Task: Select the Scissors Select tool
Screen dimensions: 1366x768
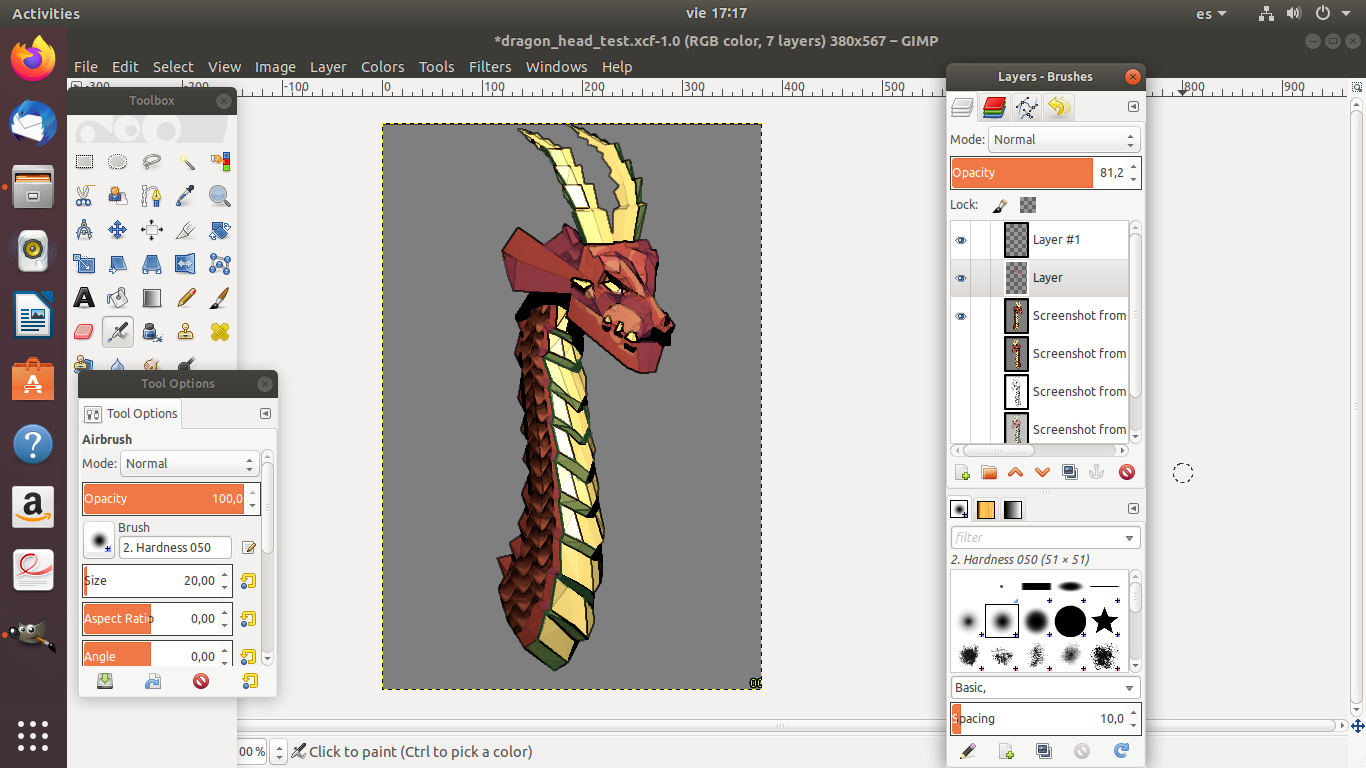Action: 84,195
